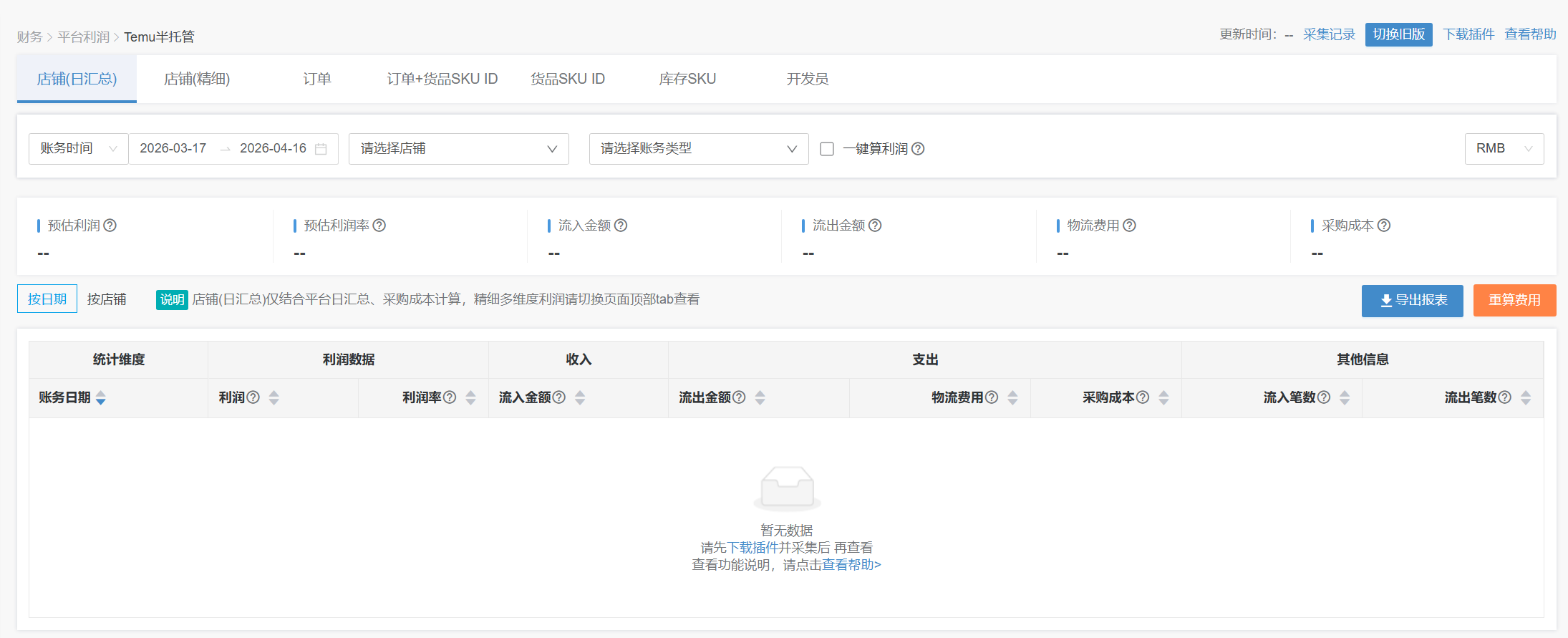Screen dimensions: 1568x638
Task: Select 按日期 view toggle
Action: (x=47, y=299)
